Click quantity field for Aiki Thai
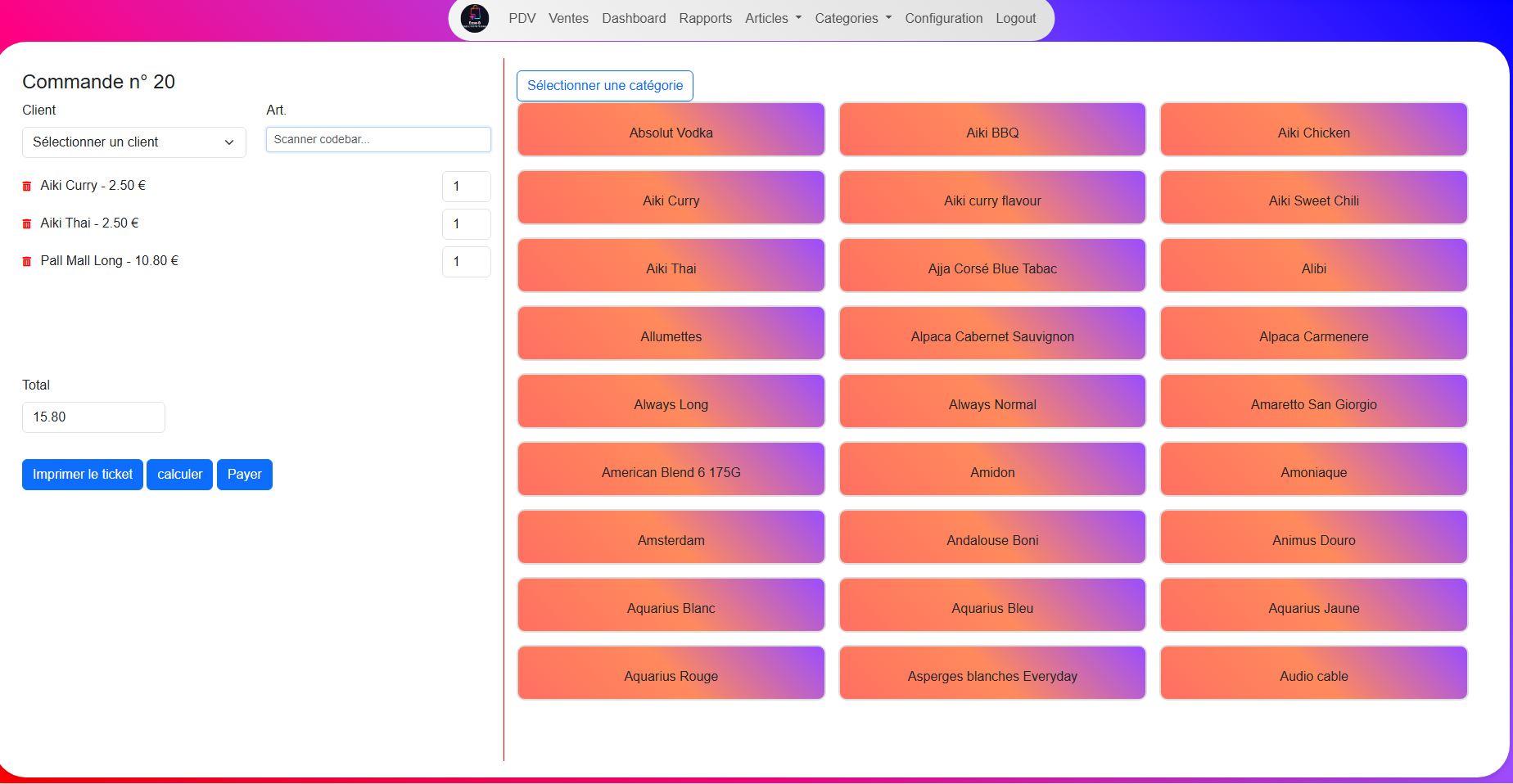The width and height of the screenshot is (1513, 784). pyautogui.click(x=466, y=224)
